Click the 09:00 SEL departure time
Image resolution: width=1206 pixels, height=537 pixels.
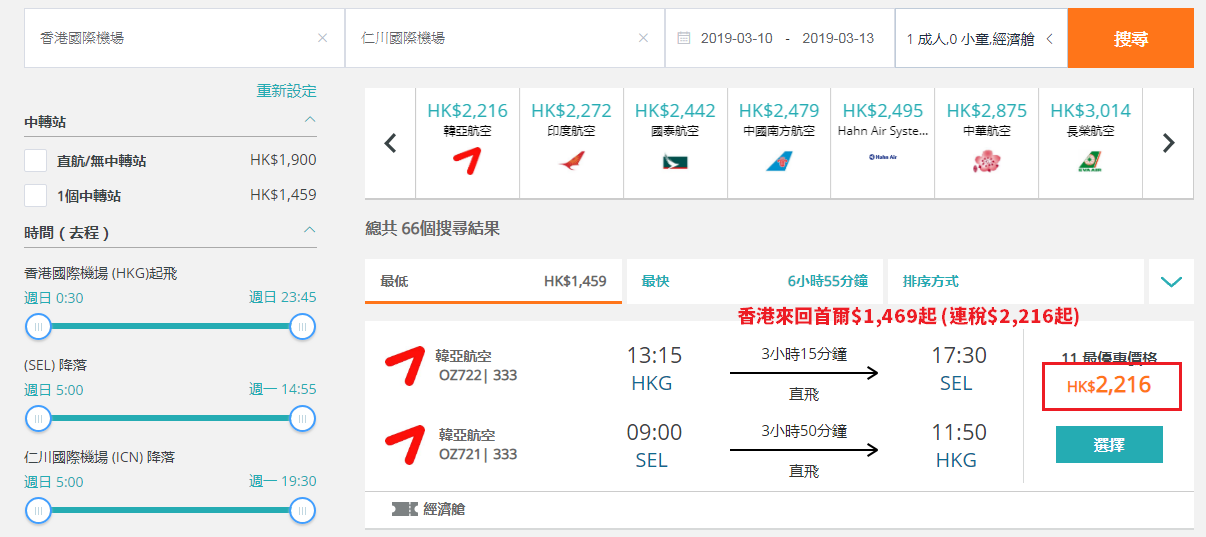tap(653, 432)
